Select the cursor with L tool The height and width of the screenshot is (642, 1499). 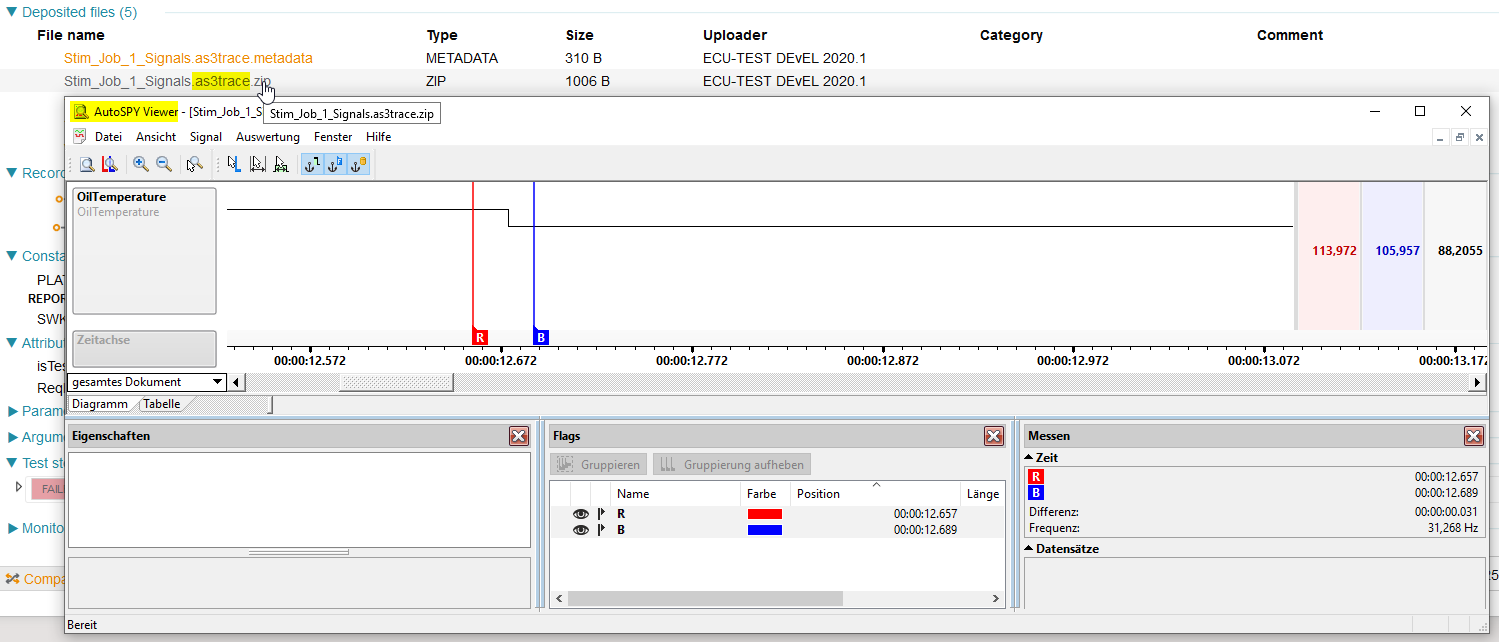234,164
